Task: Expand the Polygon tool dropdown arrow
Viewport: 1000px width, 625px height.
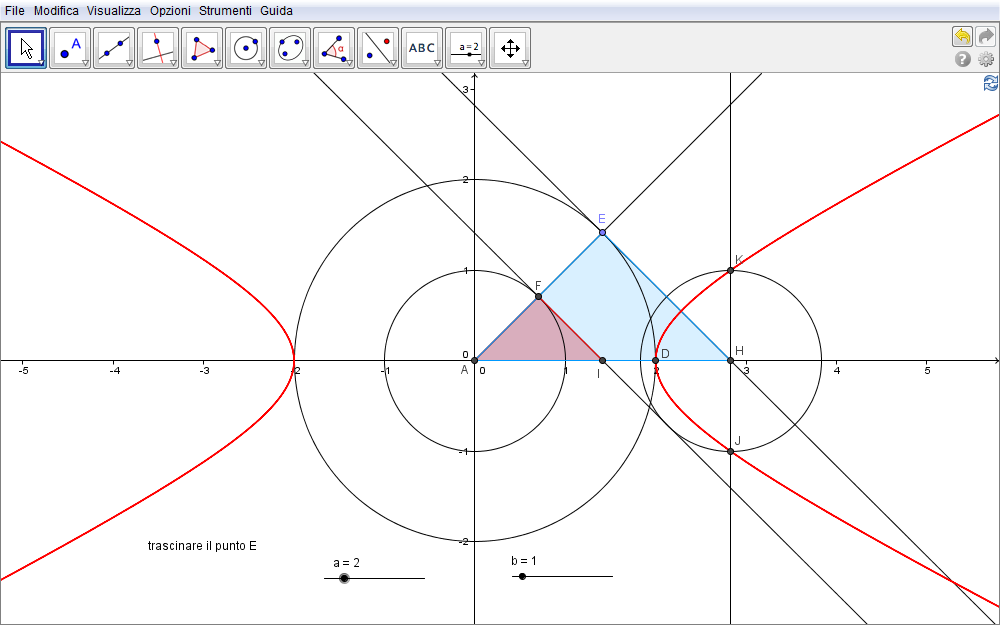Action: pyautogui.click(x=217, y=63)
